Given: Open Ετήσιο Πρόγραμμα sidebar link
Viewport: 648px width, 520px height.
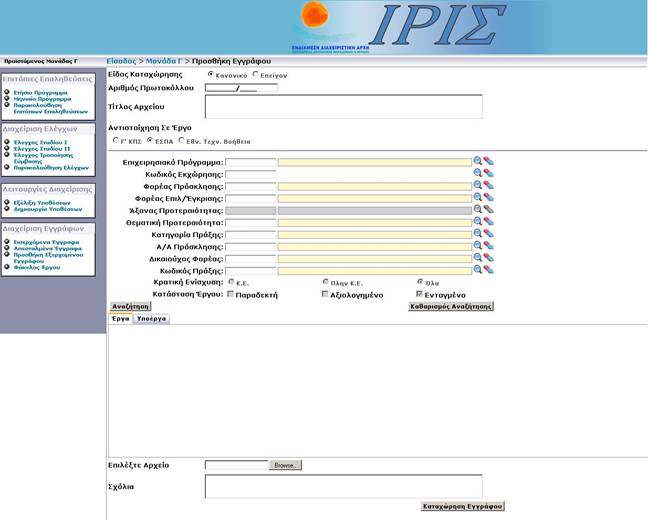Looking at the screenshot, I should 41,92.
